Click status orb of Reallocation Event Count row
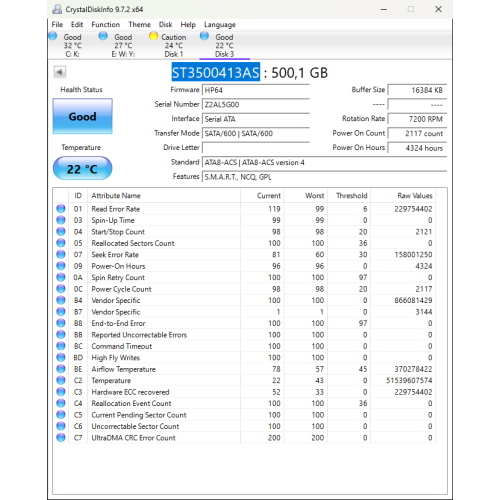The width and height of the screenshot is (500, 500). tap(61, 403)
